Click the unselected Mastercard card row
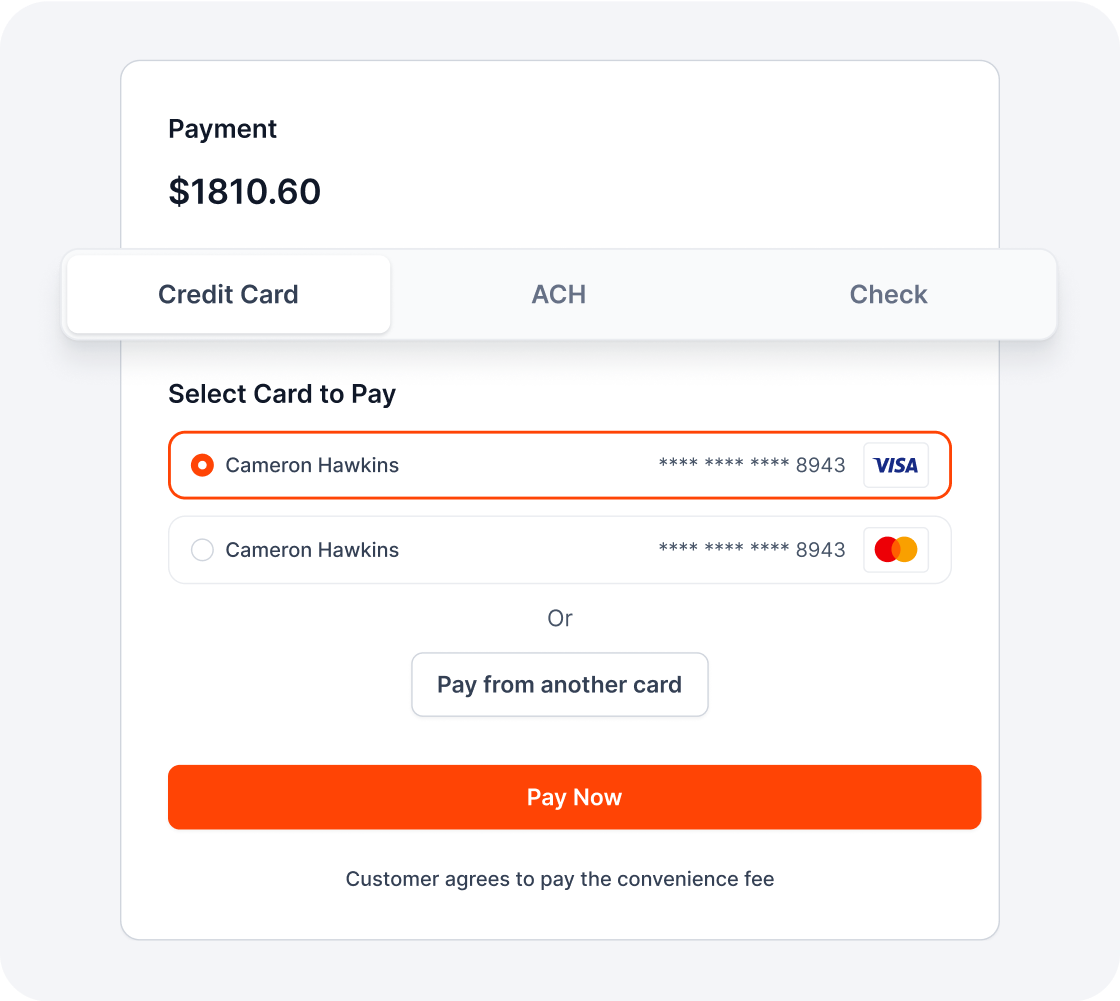The width and height of the screenshot is (1120, 1001). pos(560,549)
